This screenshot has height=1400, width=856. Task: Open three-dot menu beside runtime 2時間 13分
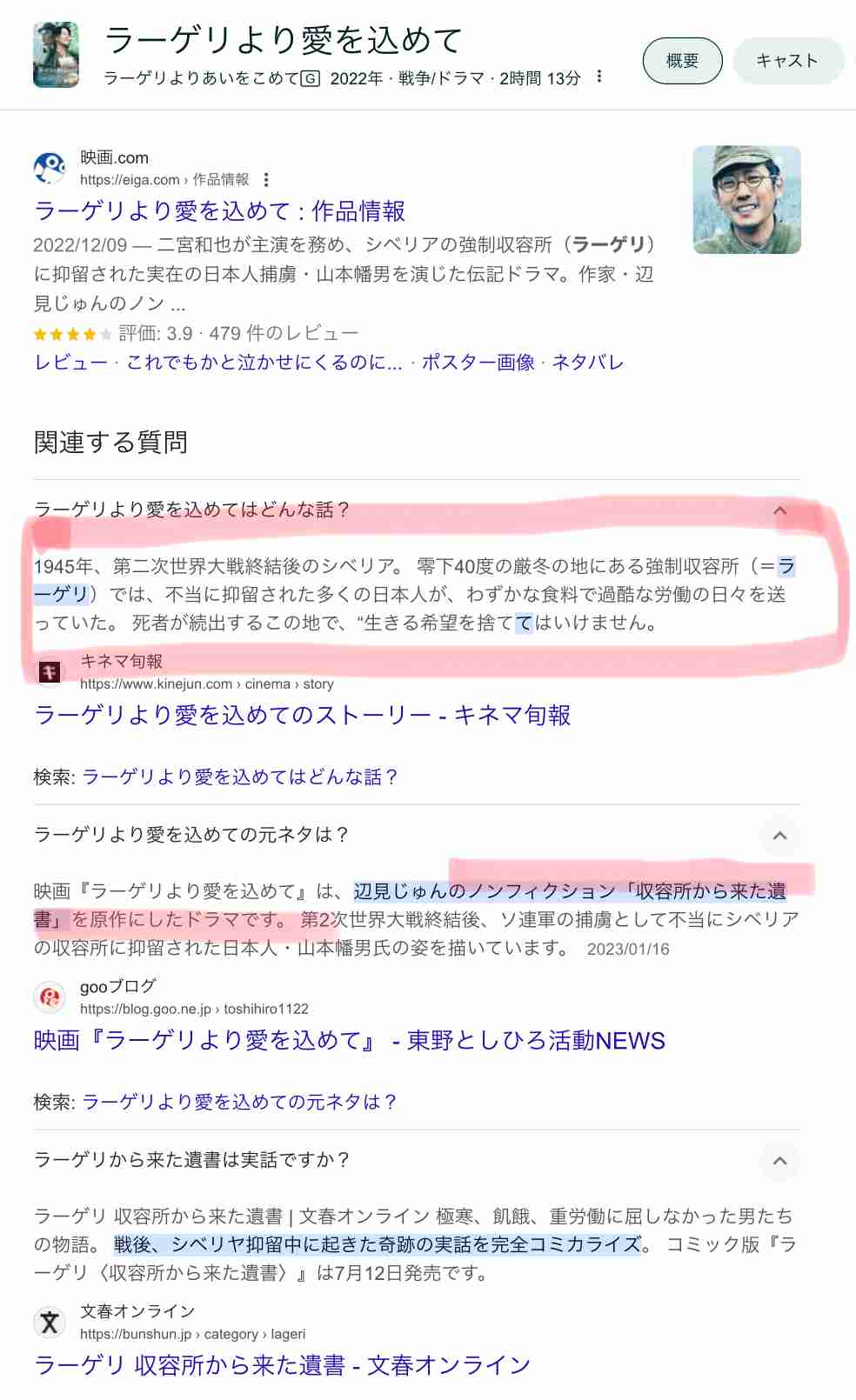pyautogui.click(x=599, y=77)
